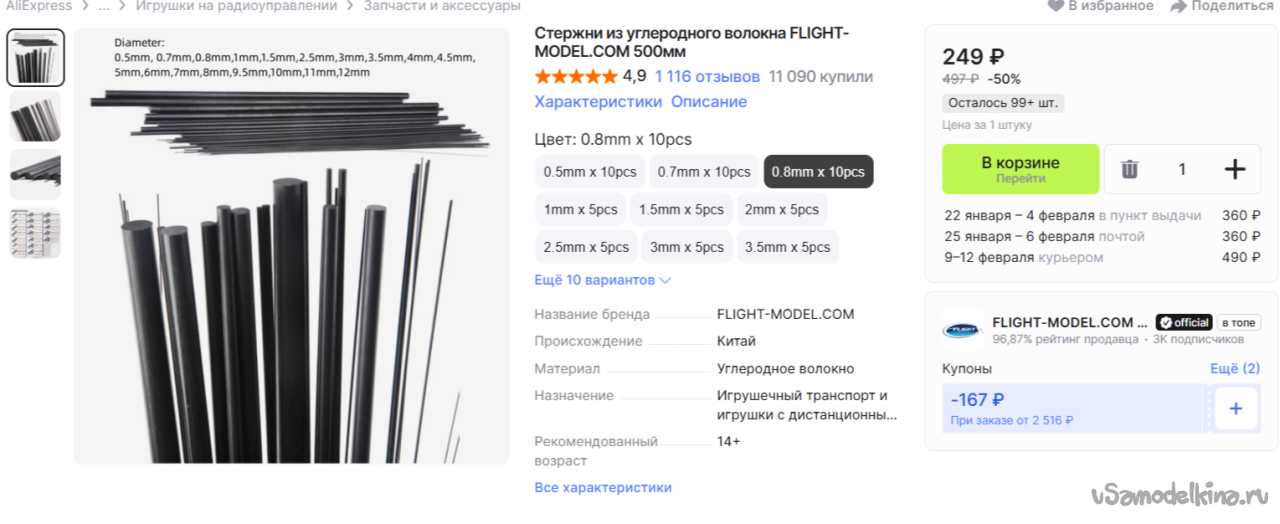Image resolution: width=1280 pixels, height=524 pixels.
Task: Expand Ещё 10 вариантов list
Action: (602, 280)
